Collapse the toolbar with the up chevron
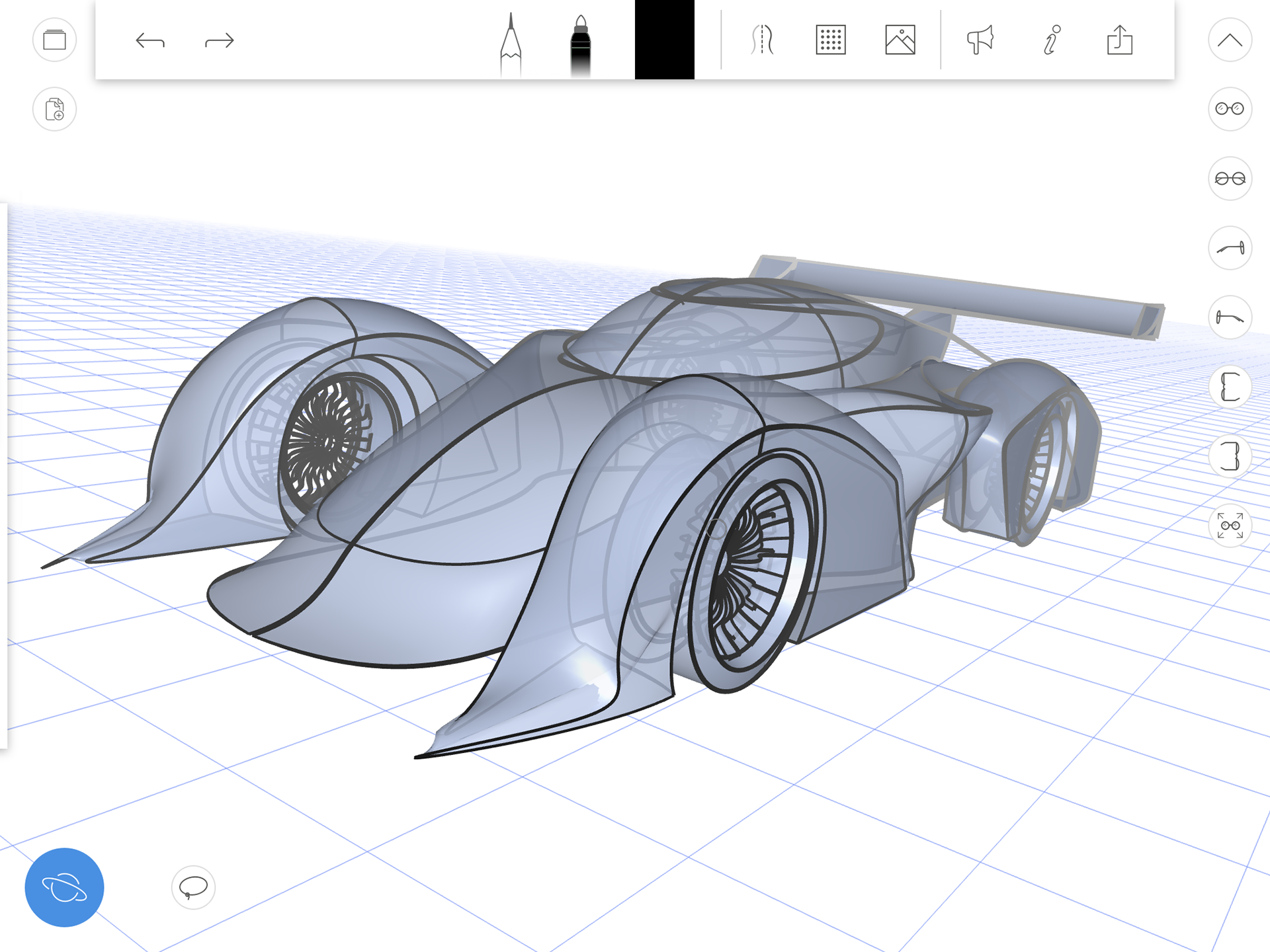The width and height of the screenshot is (1270, 952). pos(1230,40)
